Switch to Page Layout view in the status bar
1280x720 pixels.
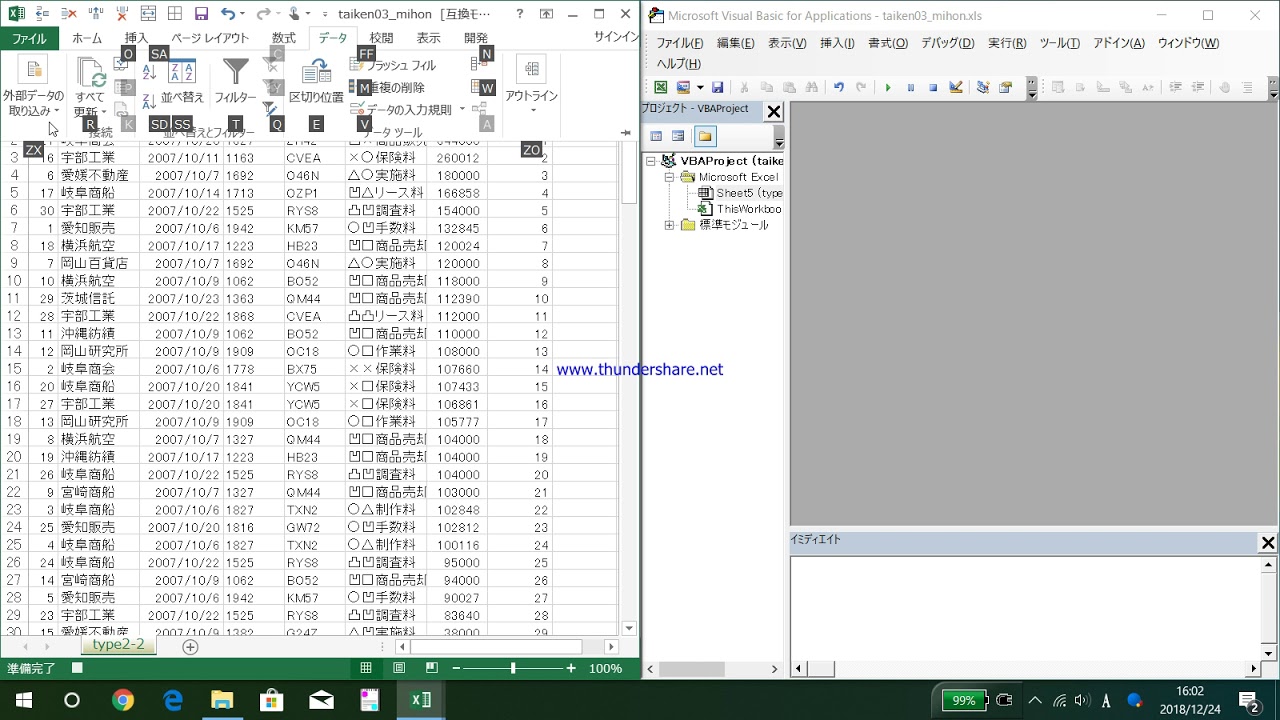pos(399,668)
